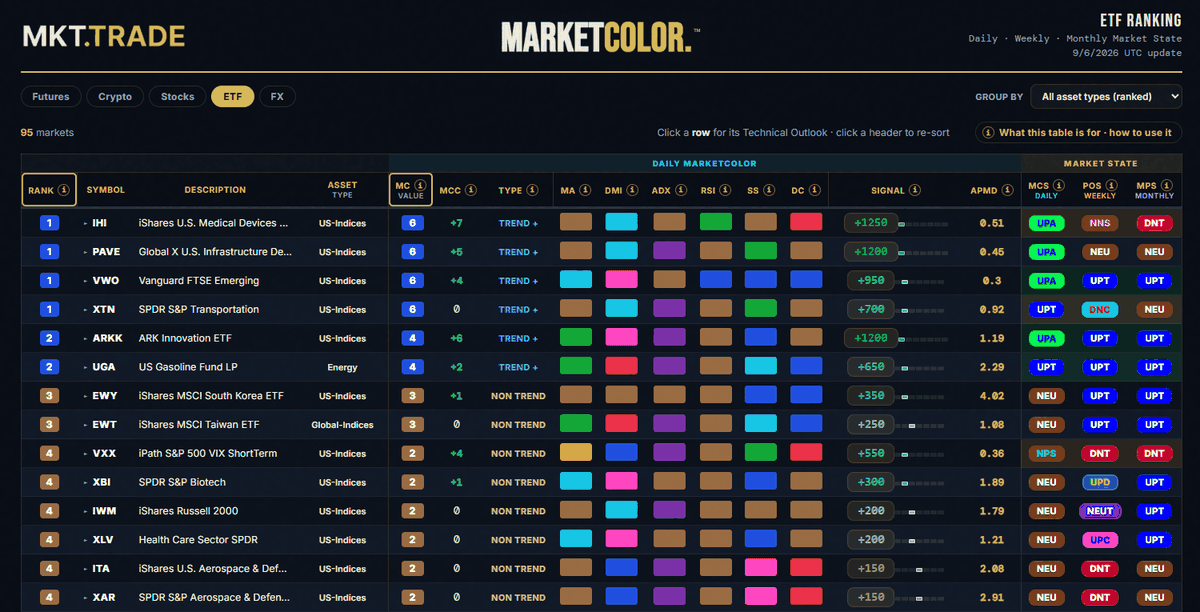The image size is (1200, 612).
Task: Open the DC column info icon
Action: click(815, 190)
